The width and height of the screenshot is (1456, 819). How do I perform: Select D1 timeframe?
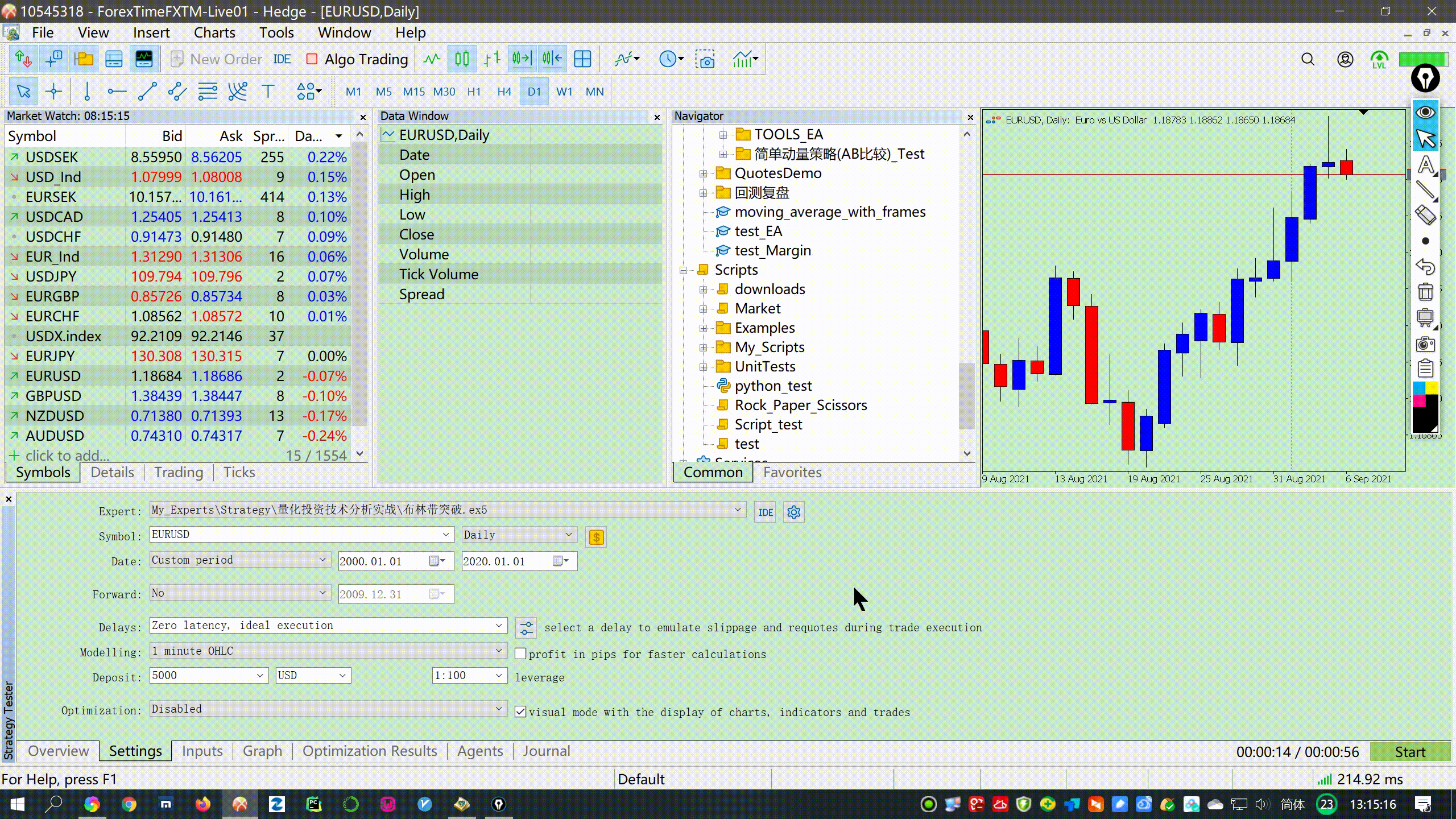pos(534,92)
